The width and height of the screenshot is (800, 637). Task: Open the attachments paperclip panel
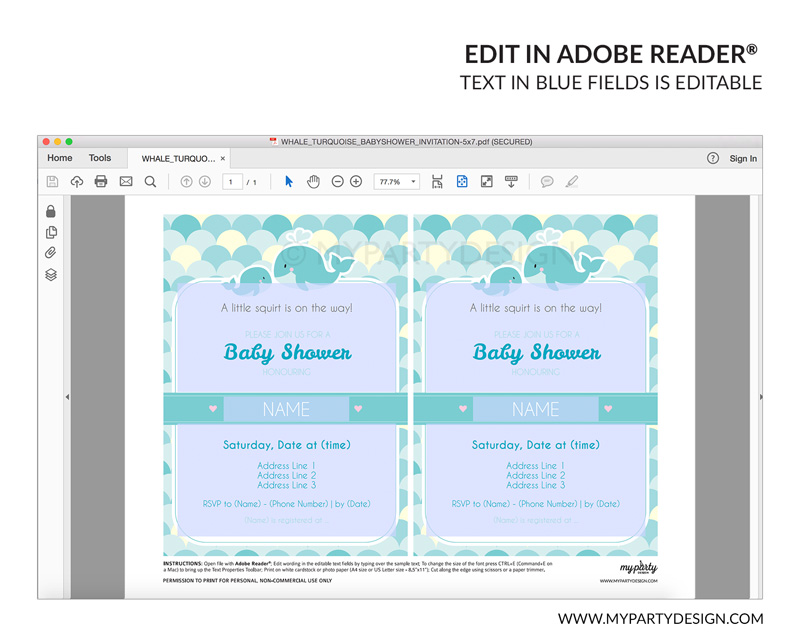51,253
